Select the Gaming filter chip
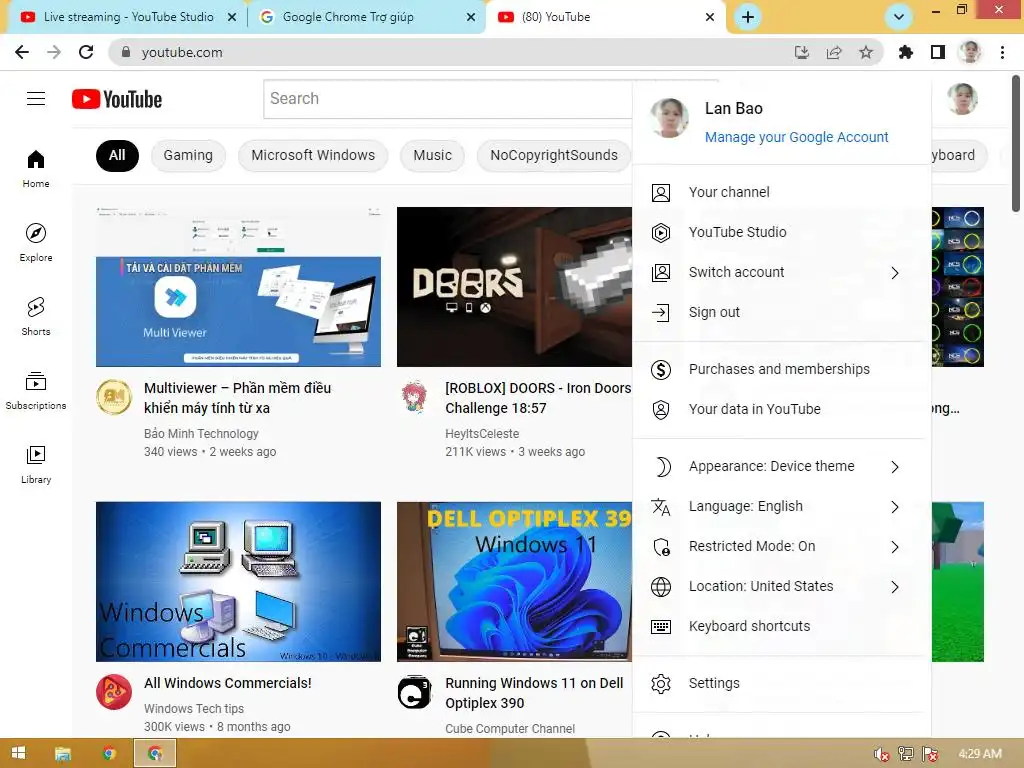The height and width of the screenshot is (768, 1024). tap(188, 155)
